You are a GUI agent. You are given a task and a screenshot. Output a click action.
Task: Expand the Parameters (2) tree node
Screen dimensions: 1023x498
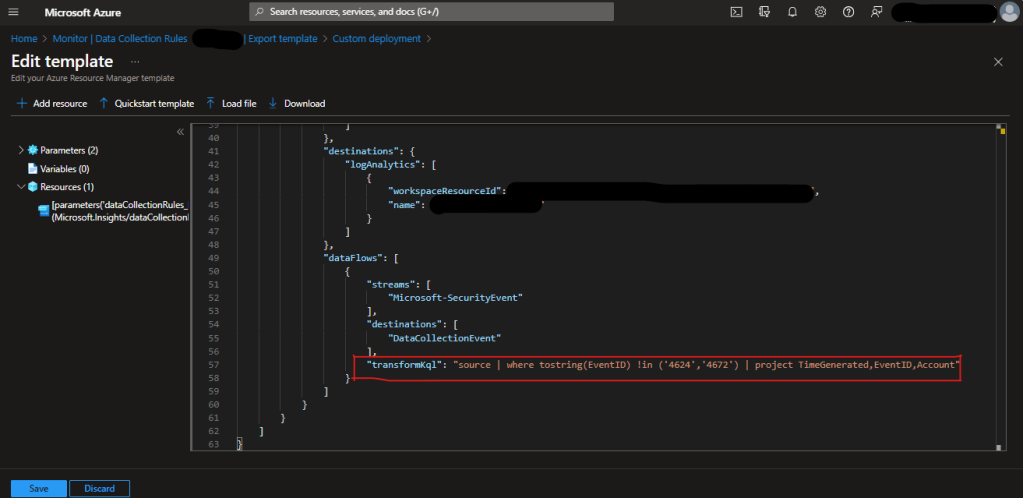click(x=22, y=150)
